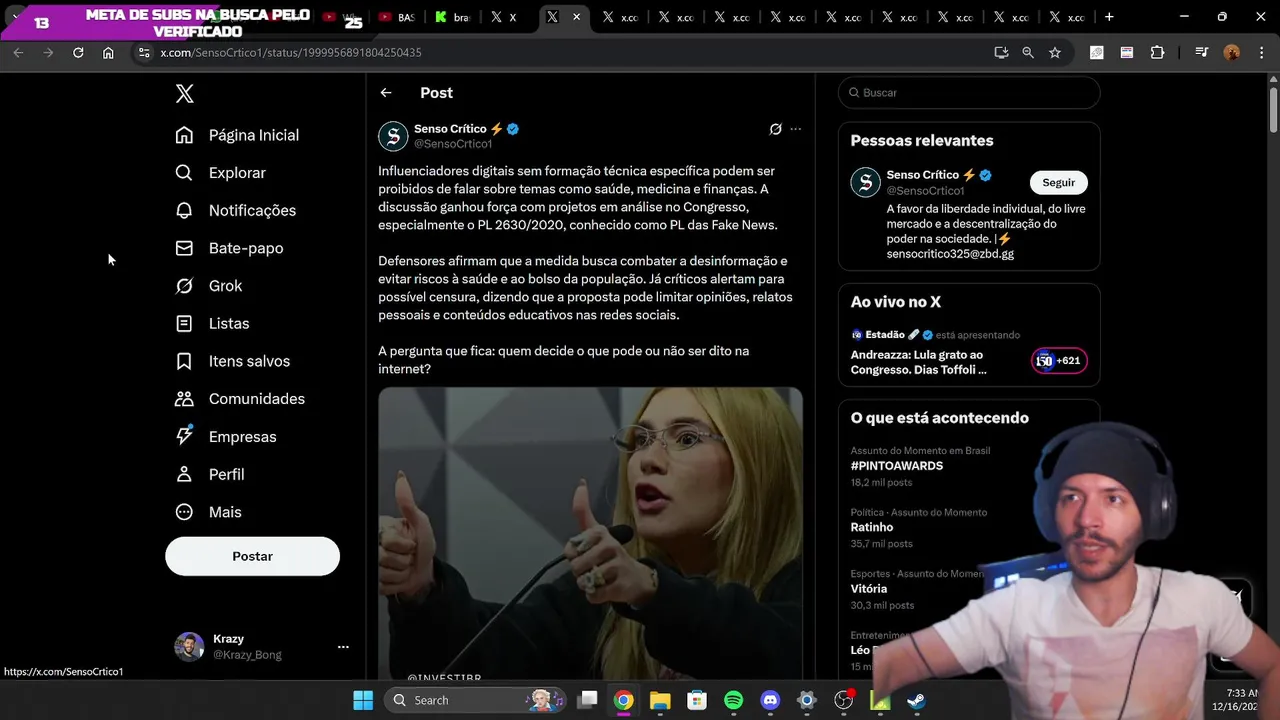Image resolution: width=1280 pixels, height=720 pixels.
Task: Click the Buscar search field
Action: [969, 93]
